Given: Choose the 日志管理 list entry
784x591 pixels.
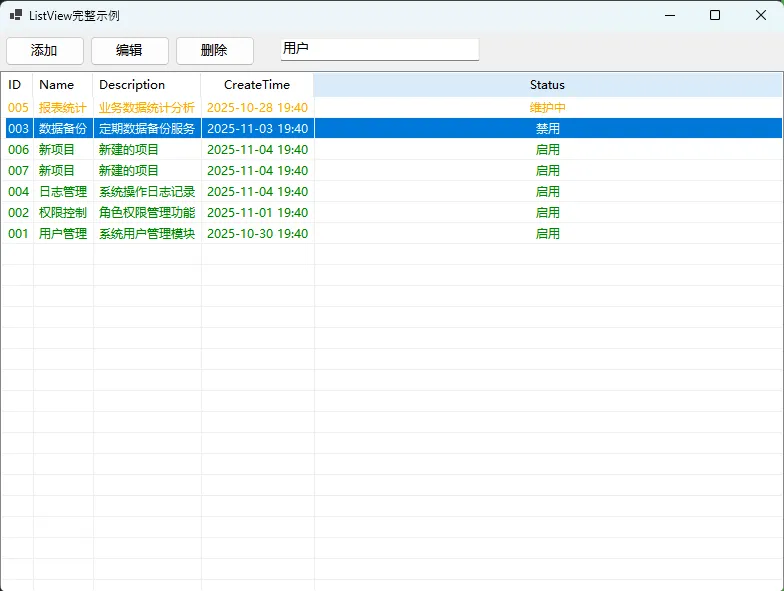Looking at the screenshot, I should coord(62,191).
